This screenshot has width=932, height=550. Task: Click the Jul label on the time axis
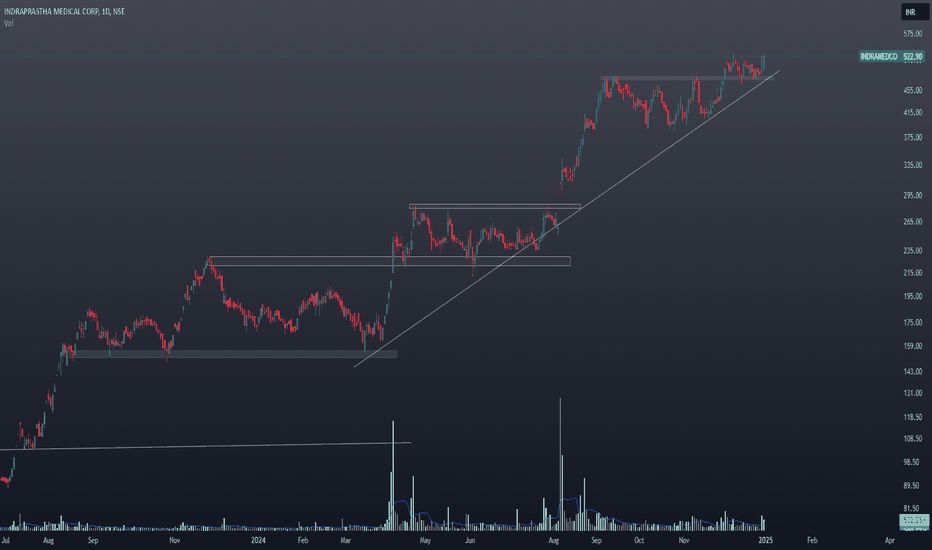[x=5, y=540]
